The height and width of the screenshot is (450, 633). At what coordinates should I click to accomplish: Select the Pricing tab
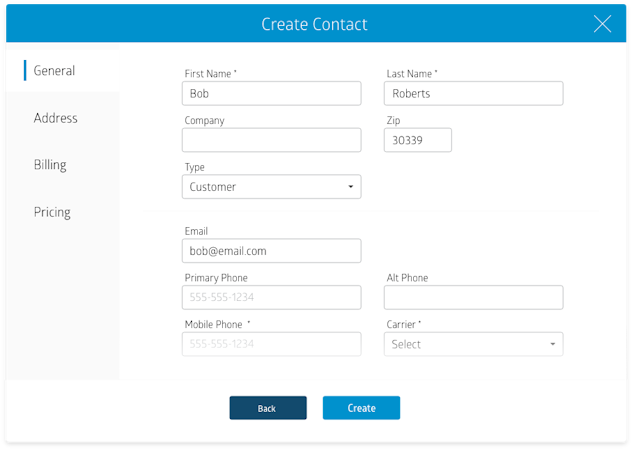click(x=52, y=212)
